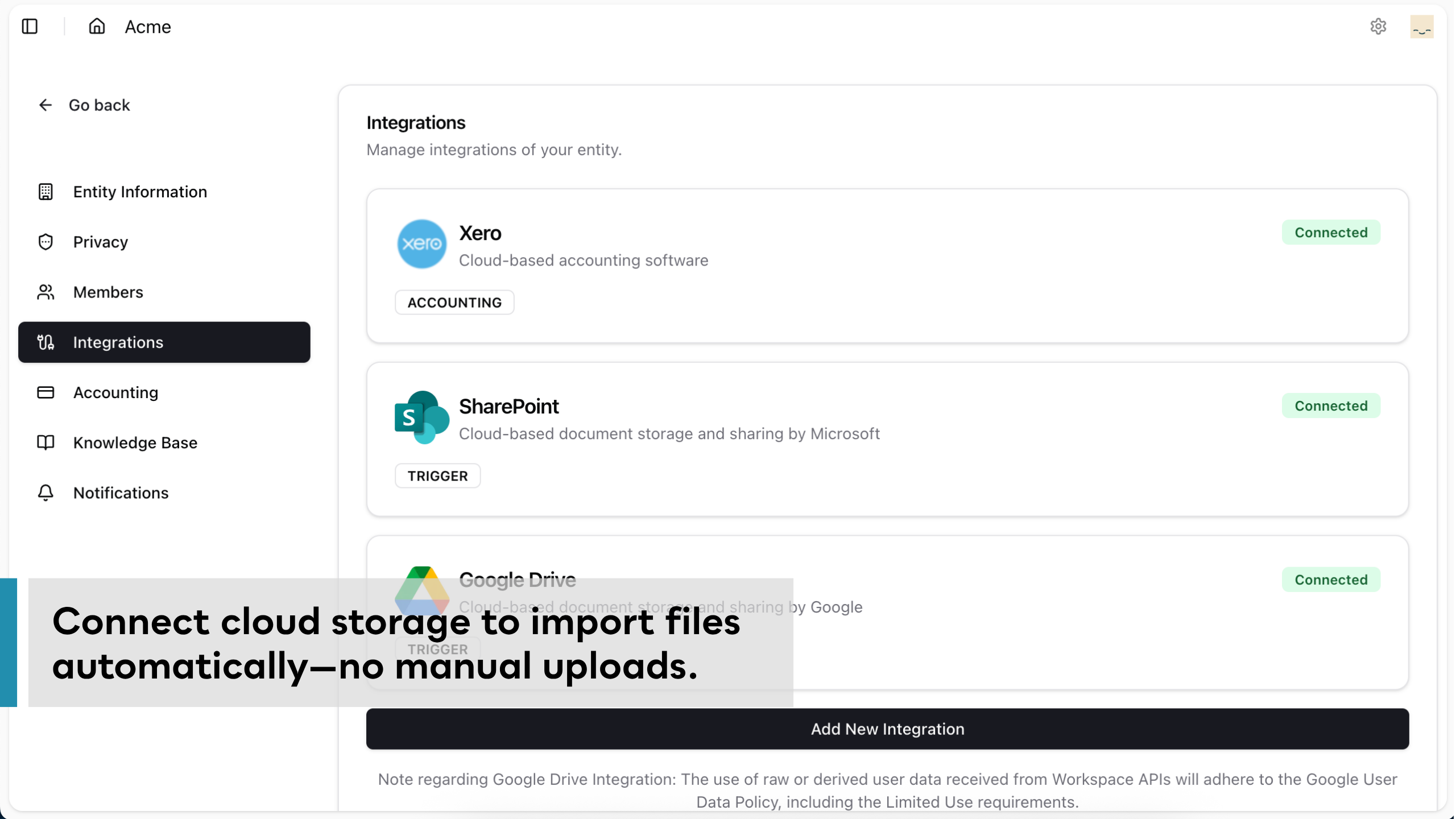The width and height of the screenshot is (1456, 819).
Task: Click the Entity Information building icon
Action: (x=45, y=192)
